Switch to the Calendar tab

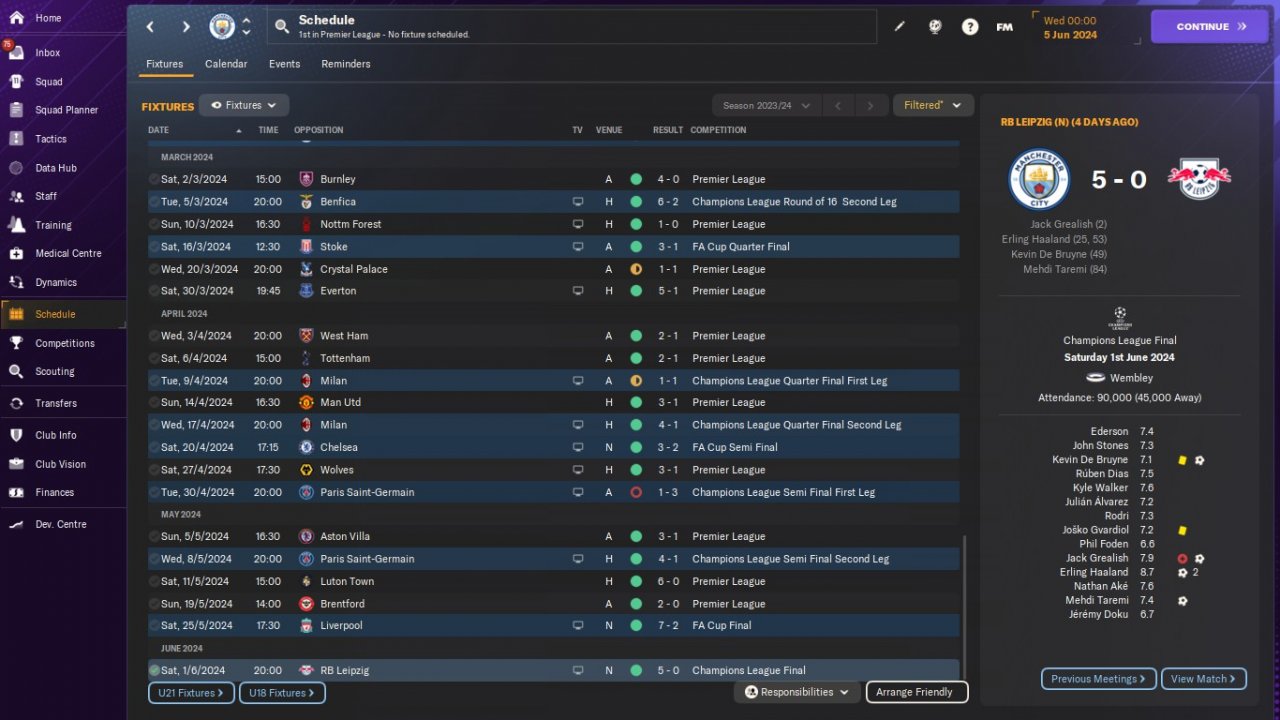[226, 64]
